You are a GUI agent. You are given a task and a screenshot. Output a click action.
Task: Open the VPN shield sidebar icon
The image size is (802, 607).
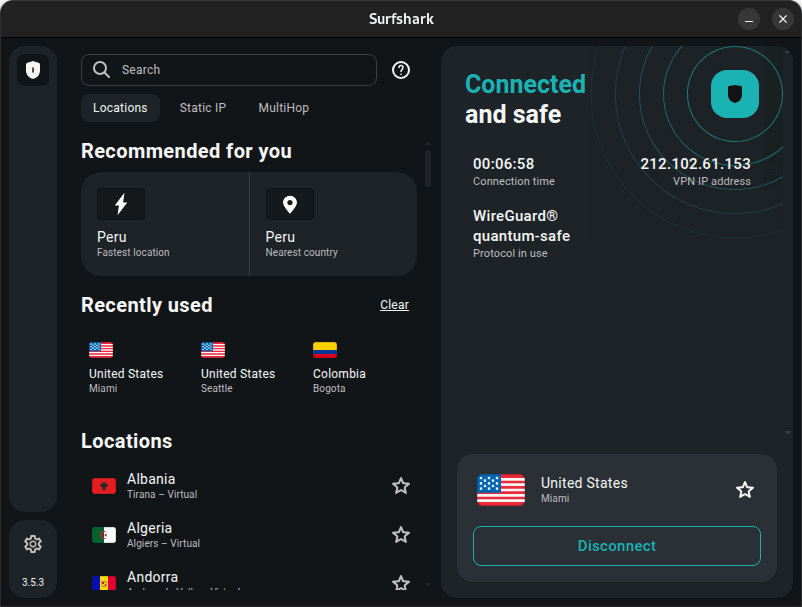[x=33, y=70]
